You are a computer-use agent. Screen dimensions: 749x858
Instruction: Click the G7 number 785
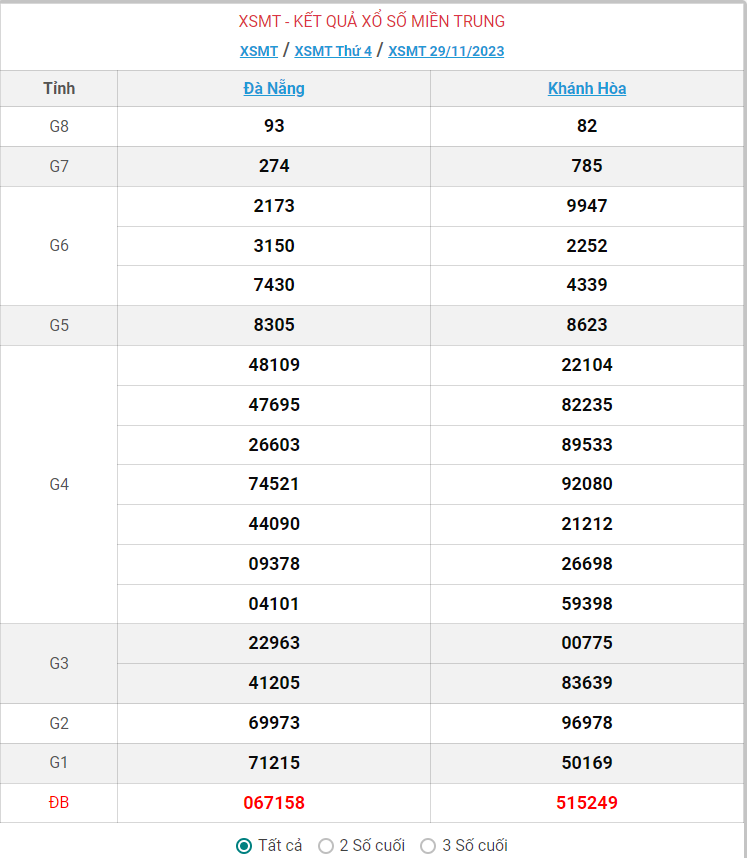(x=587, y=166)
